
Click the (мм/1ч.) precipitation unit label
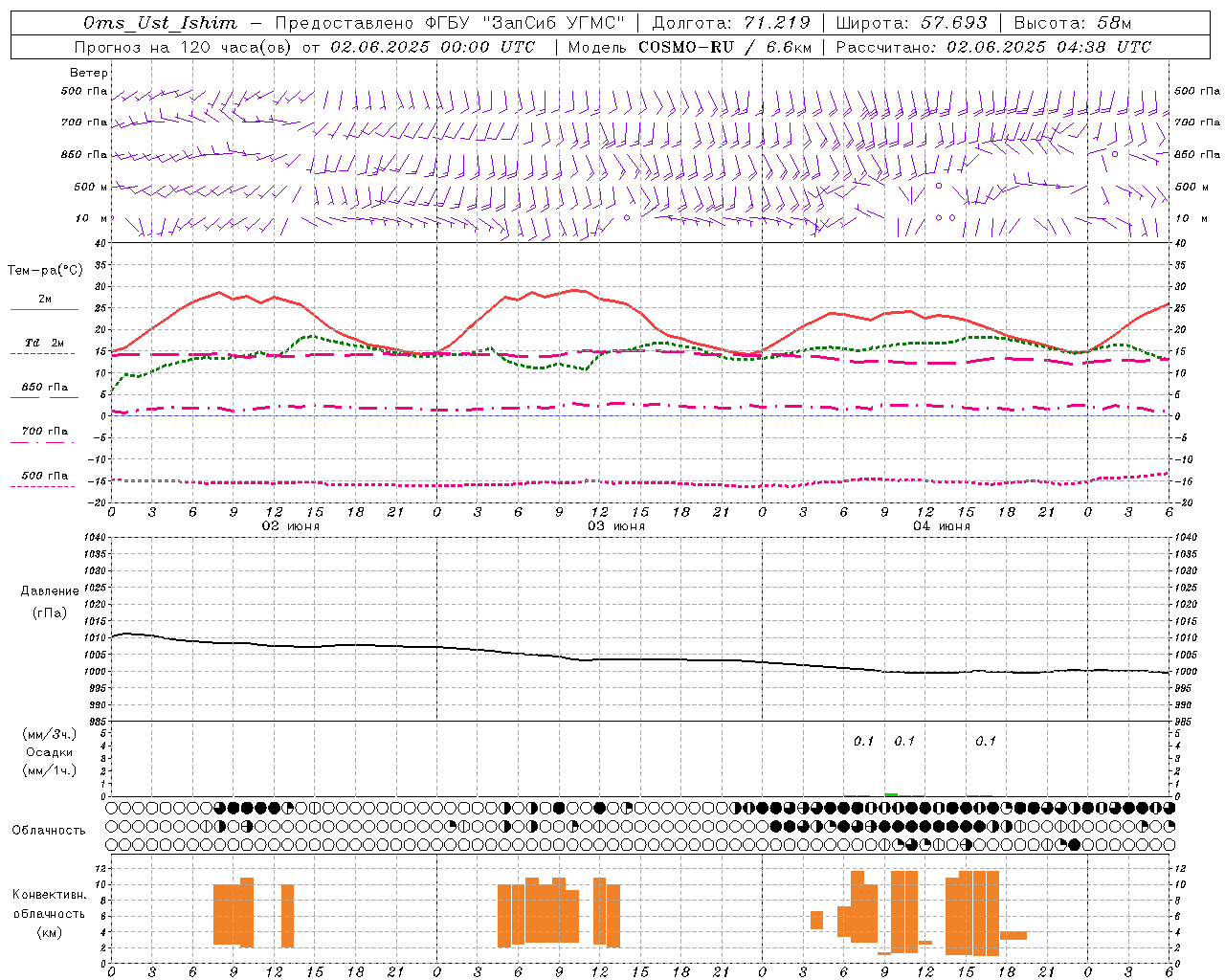tap(50, 770)
